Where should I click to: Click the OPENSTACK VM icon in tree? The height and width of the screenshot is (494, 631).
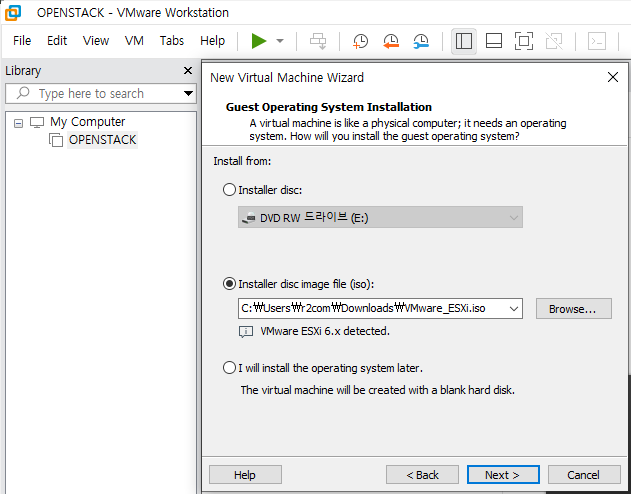pyautogui.click(x=56, y=140)
